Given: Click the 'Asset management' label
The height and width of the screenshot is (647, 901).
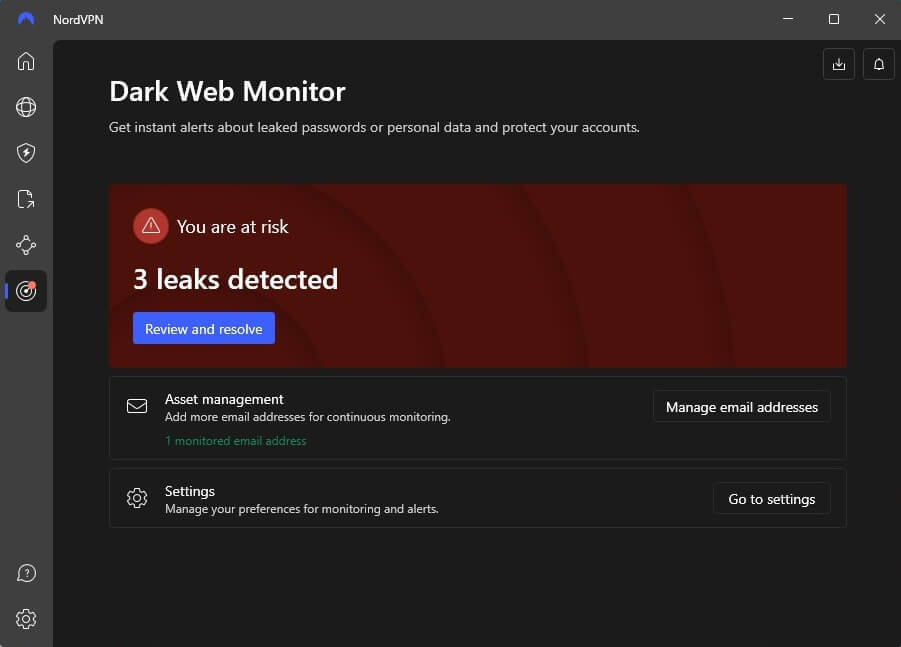Looking at the screenshot, I should pyautogui.click(x=224, y=399).
